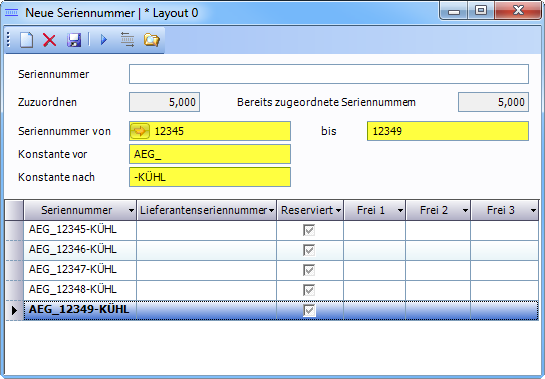This screenshot has height=379, width=545.
Task: Click the New document toolbar icon
Action: (26, 40)
